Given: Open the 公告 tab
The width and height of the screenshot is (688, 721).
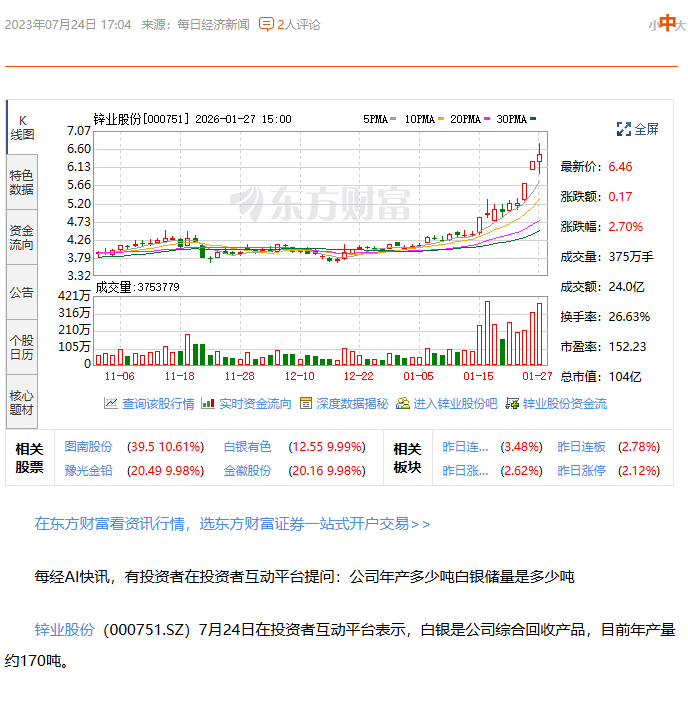Looking at the screenshot, I should [22, 292].
